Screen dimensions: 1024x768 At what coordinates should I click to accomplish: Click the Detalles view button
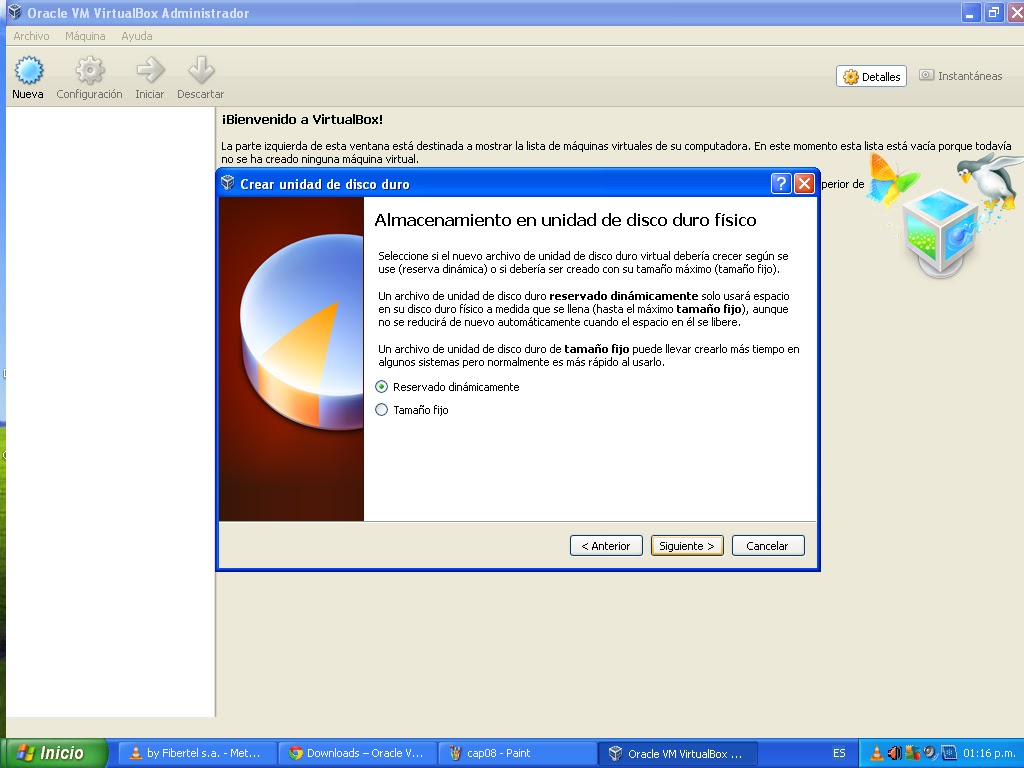coord(871,76)
